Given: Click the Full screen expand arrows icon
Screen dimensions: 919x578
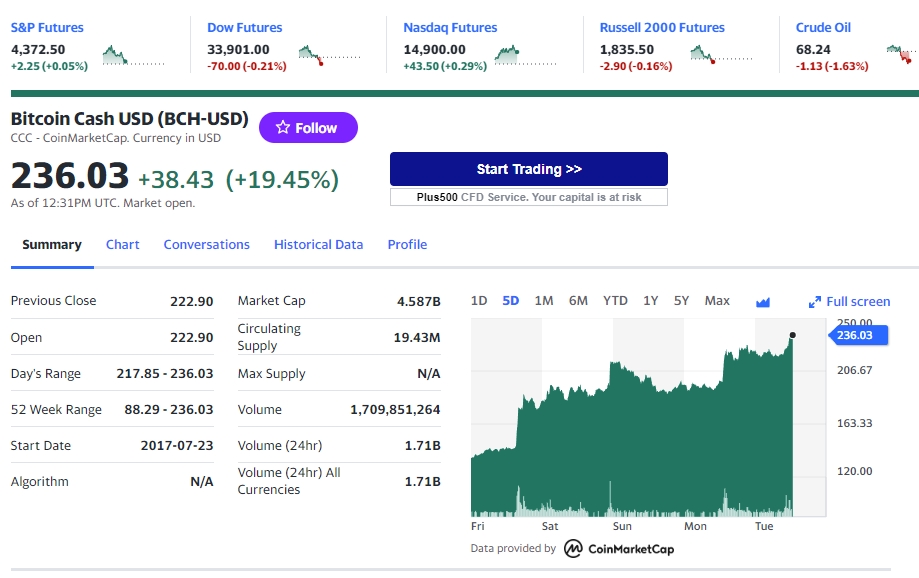Looking at the screenshot, I should [815, 302].
